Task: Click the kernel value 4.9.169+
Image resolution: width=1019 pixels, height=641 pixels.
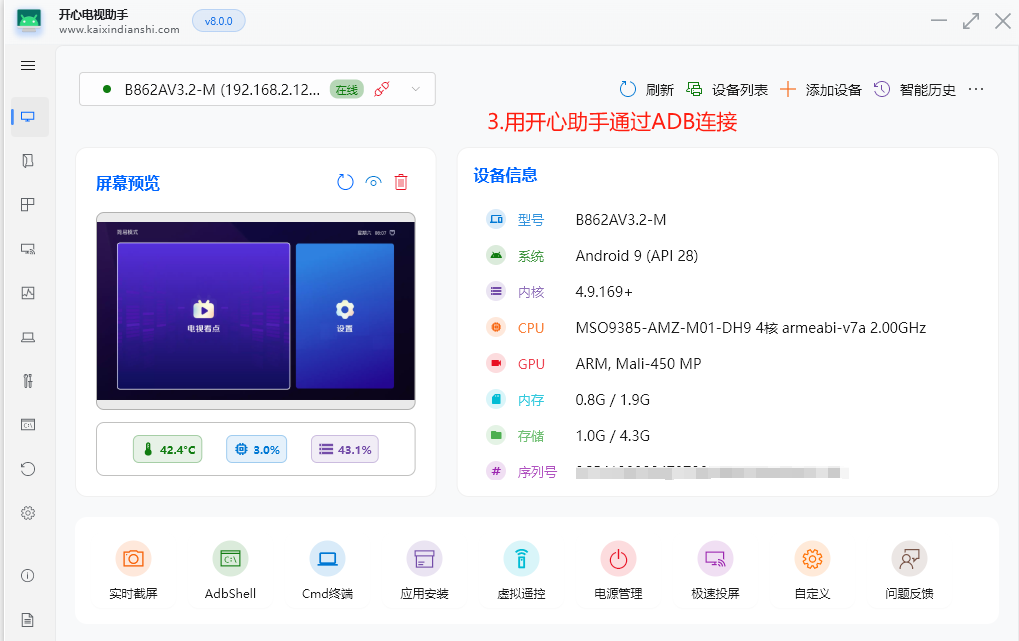Action: [604, 292]
